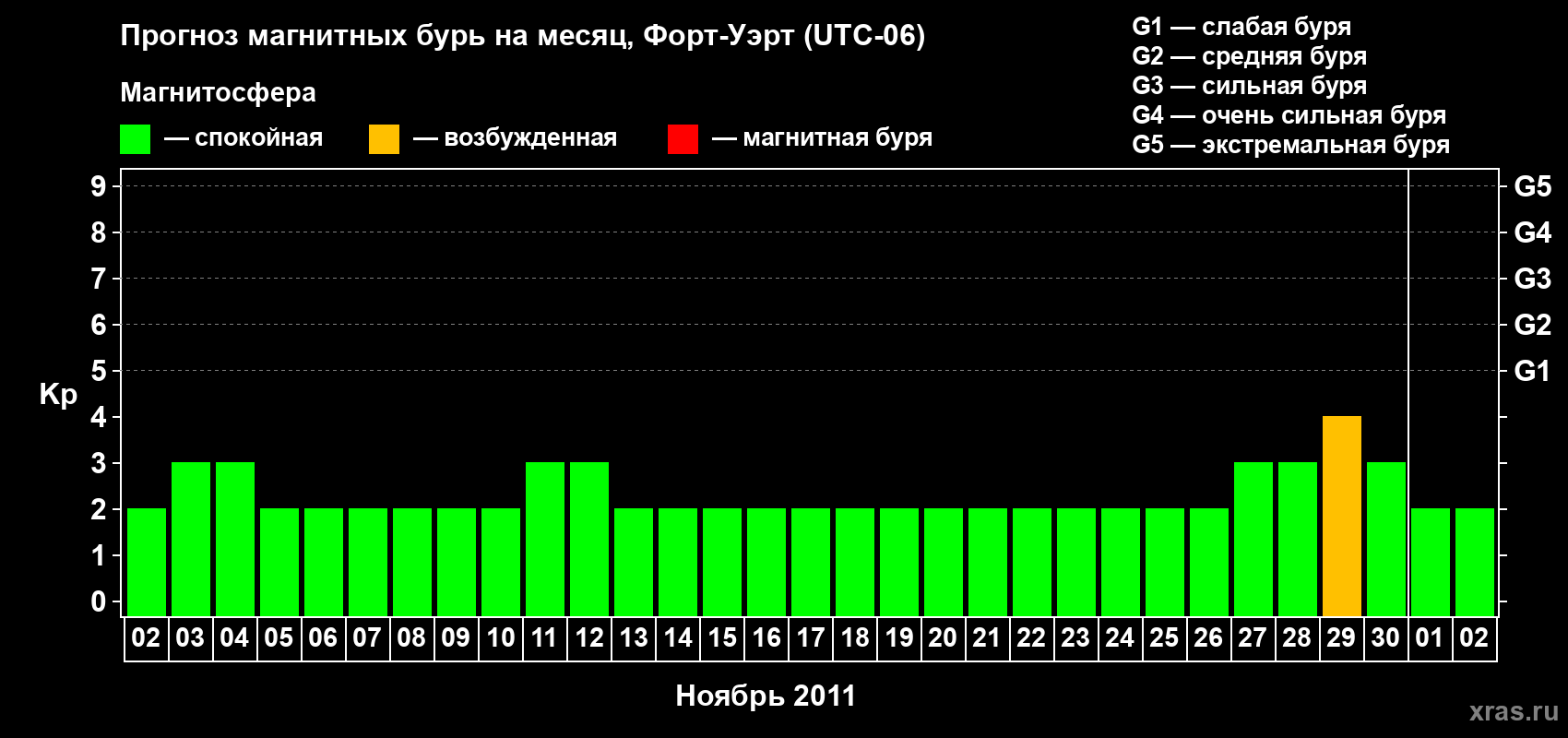1568x738 pixels.
Task: Click the date label 17
Action: tap(810, 637)
